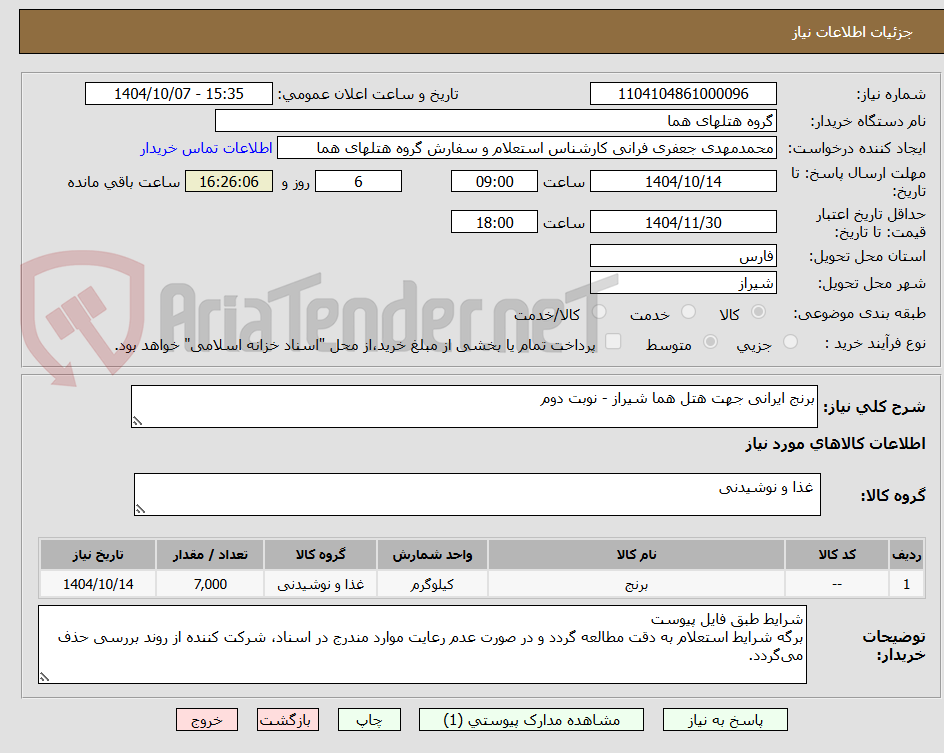Click the چاپ print button

[x=369, y=720]
